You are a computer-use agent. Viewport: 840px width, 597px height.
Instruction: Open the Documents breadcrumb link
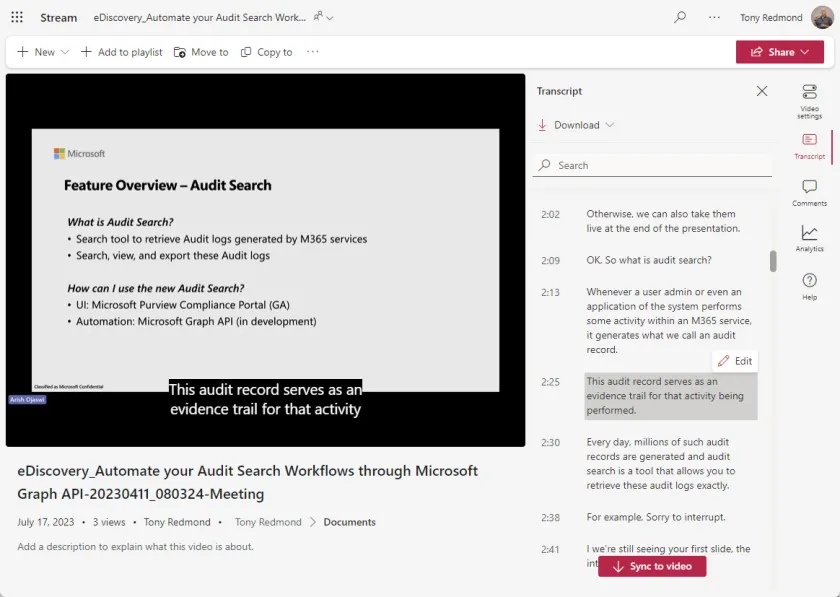tap(349, 522)
